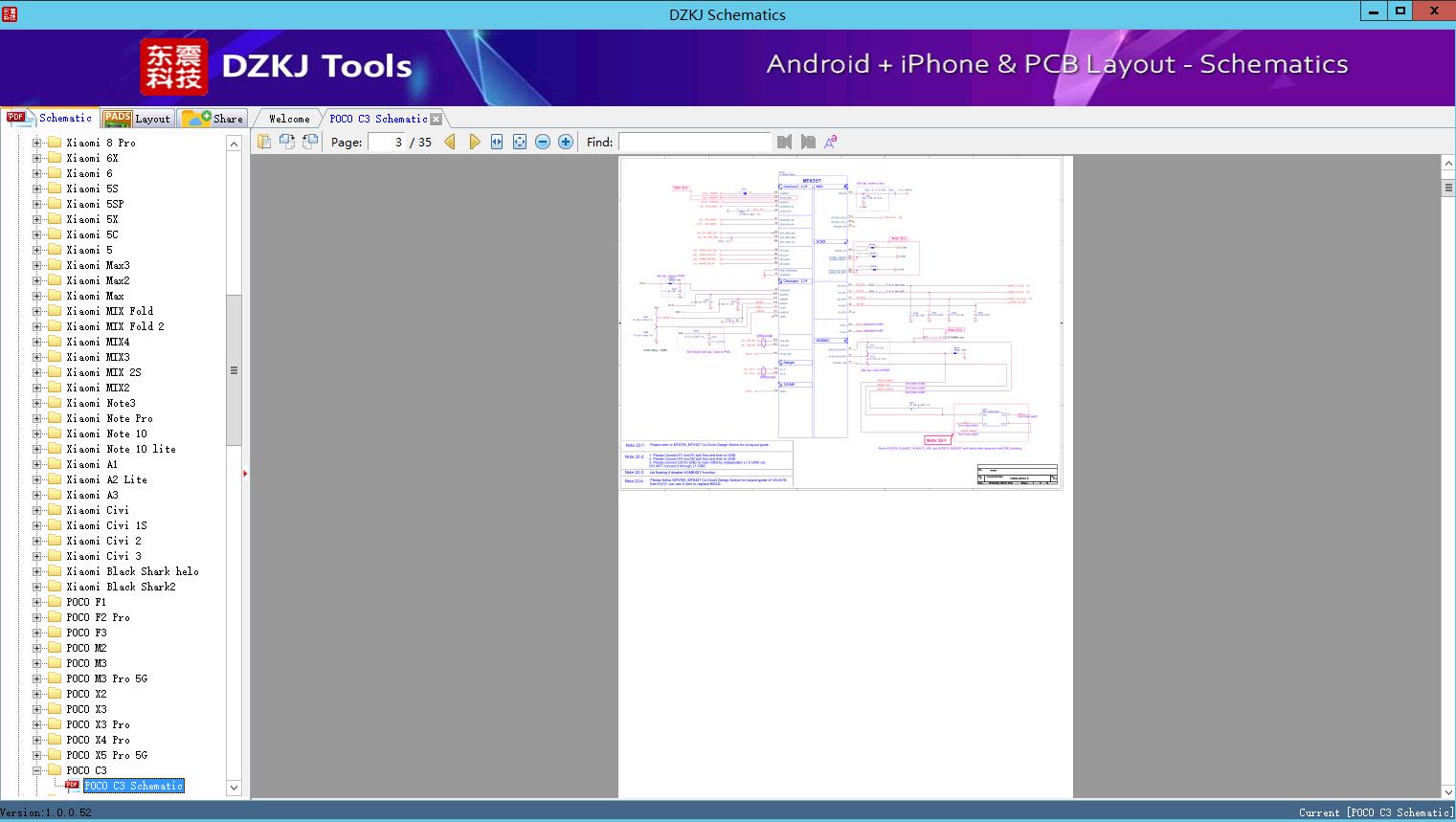Click the find next match icon

coord(808,142)
